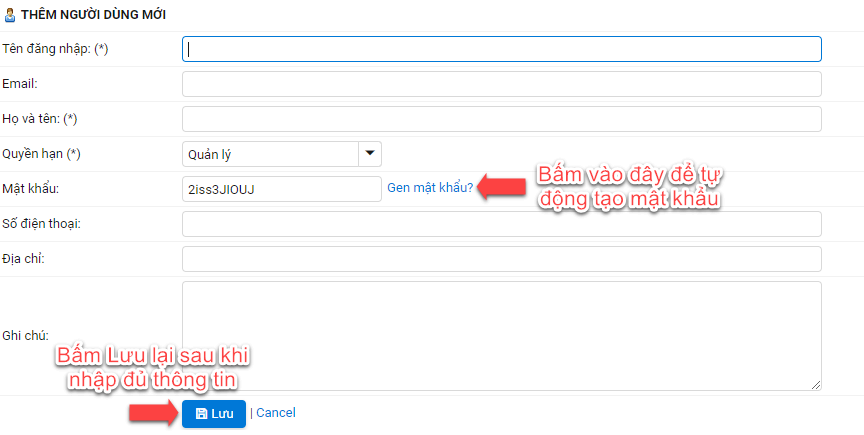Grab the Ghi chú textarea resize handle
Screen dimensions: 864x435
816,385
